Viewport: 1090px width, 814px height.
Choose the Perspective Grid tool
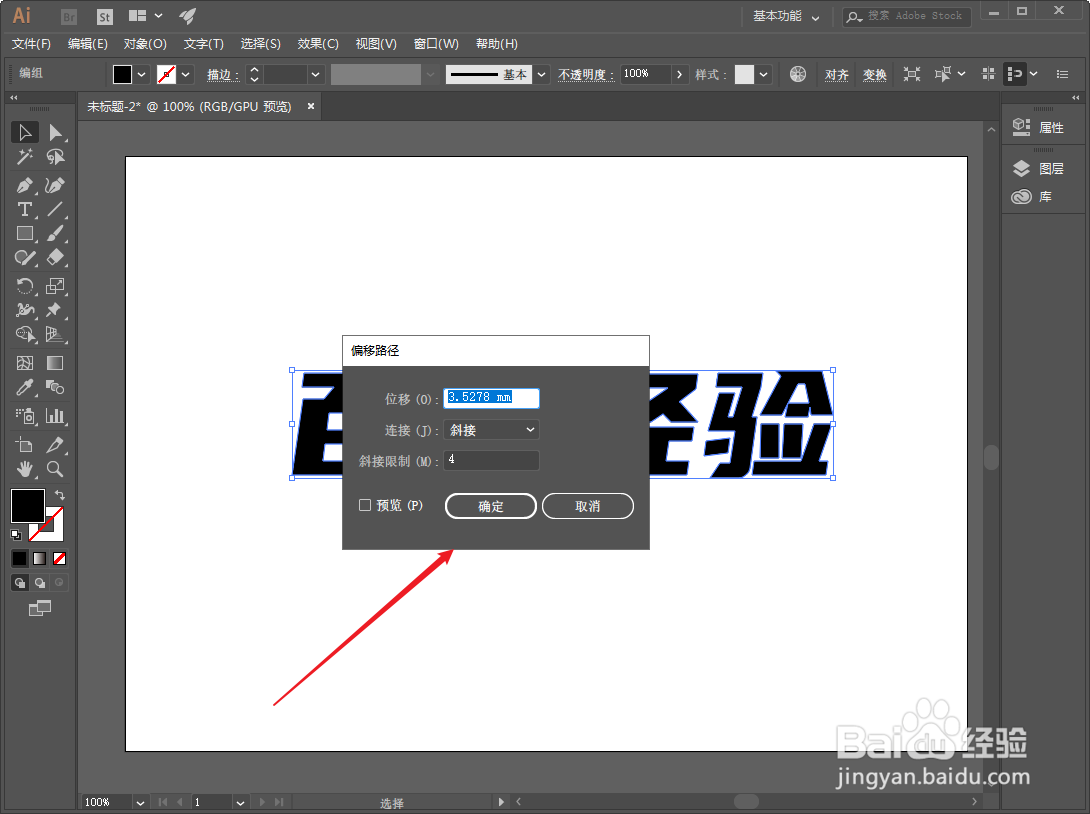[x=55, y=334]
